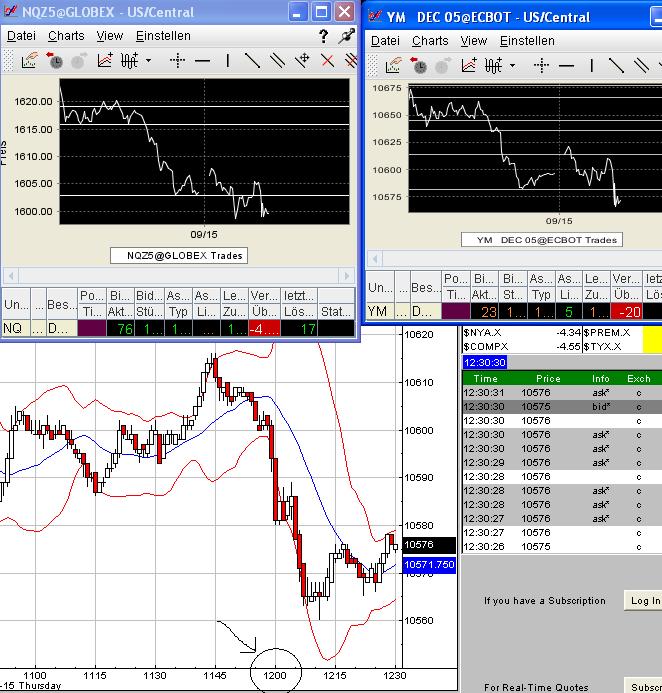The height and width of the screenshot is (693, 662).
Task: Click the add chart icon in NQZ5 window
Action: (x=105, y=61)
